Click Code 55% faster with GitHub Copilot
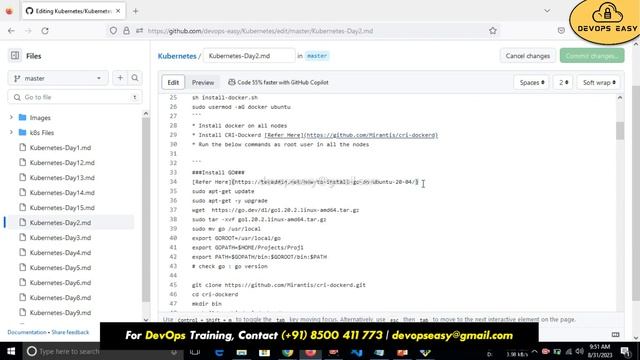 (278, 82)
